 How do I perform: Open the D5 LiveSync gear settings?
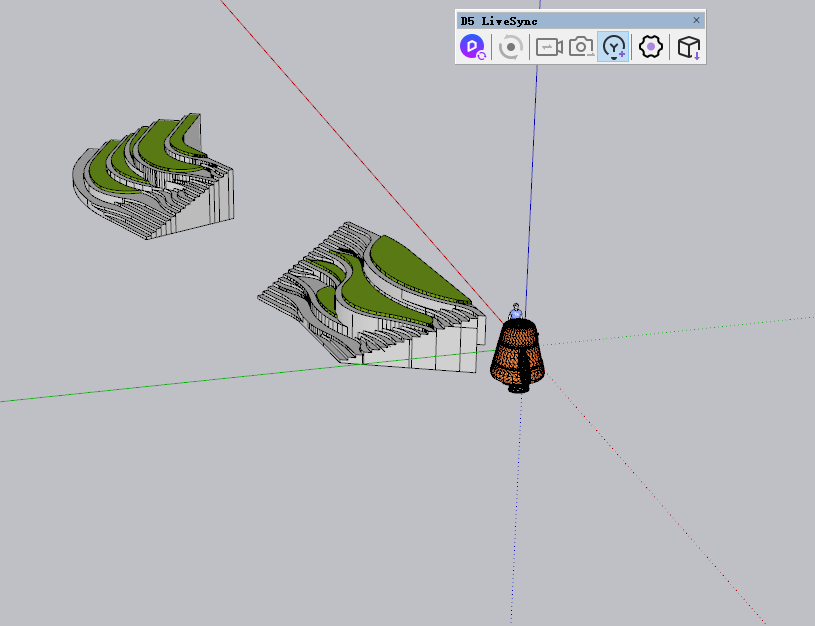pos(651,46)
